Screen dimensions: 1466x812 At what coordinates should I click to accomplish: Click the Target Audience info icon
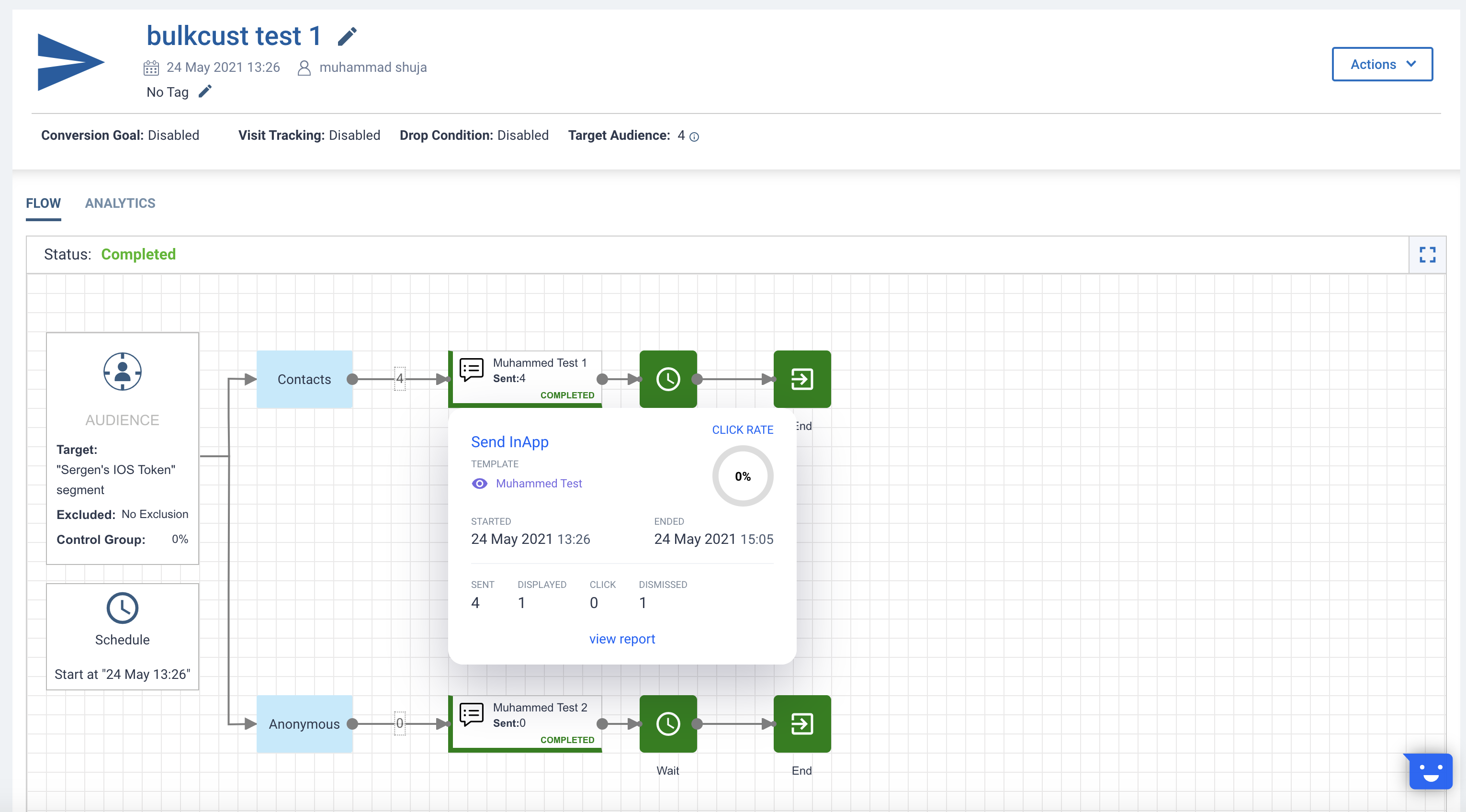(x=694, y=136)
